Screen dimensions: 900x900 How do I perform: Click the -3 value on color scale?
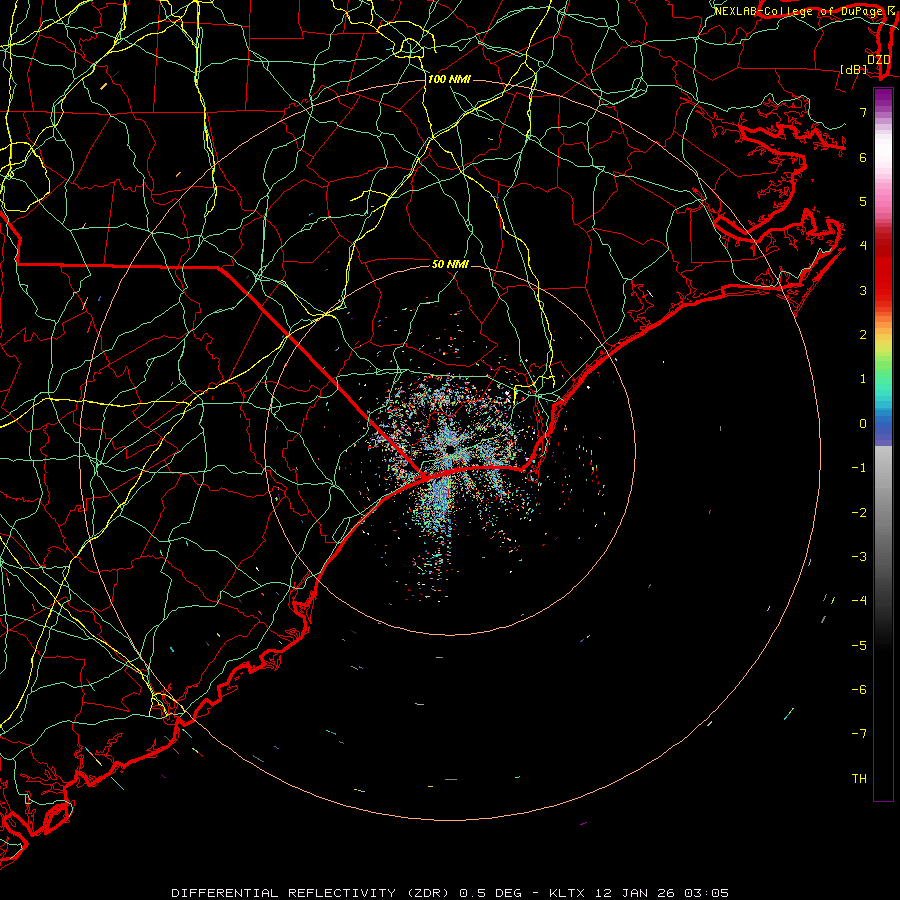tap(859, 557)
